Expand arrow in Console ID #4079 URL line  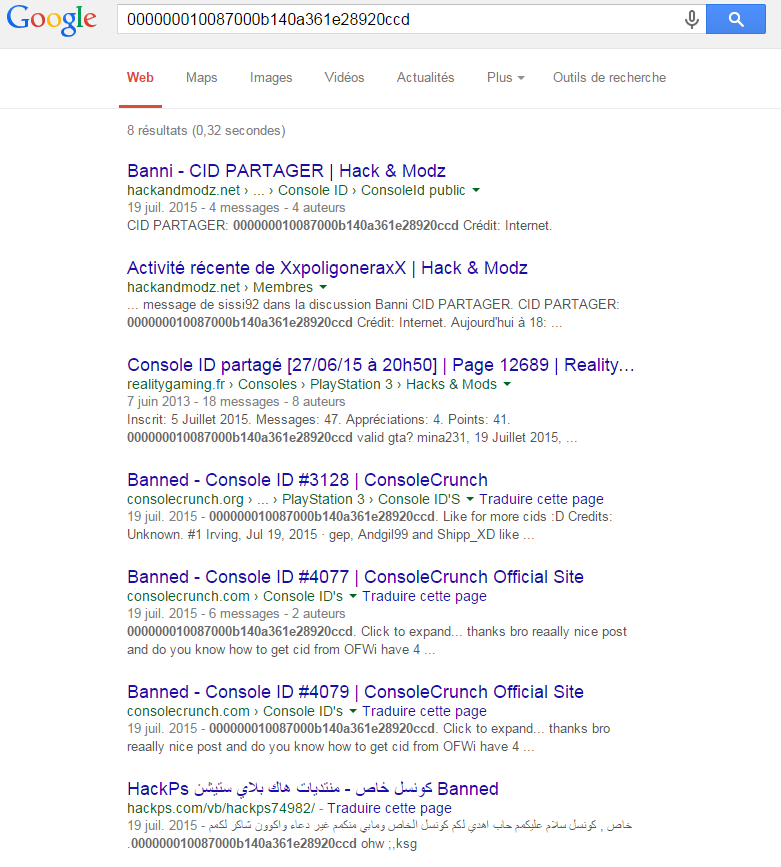coord(352,711)
